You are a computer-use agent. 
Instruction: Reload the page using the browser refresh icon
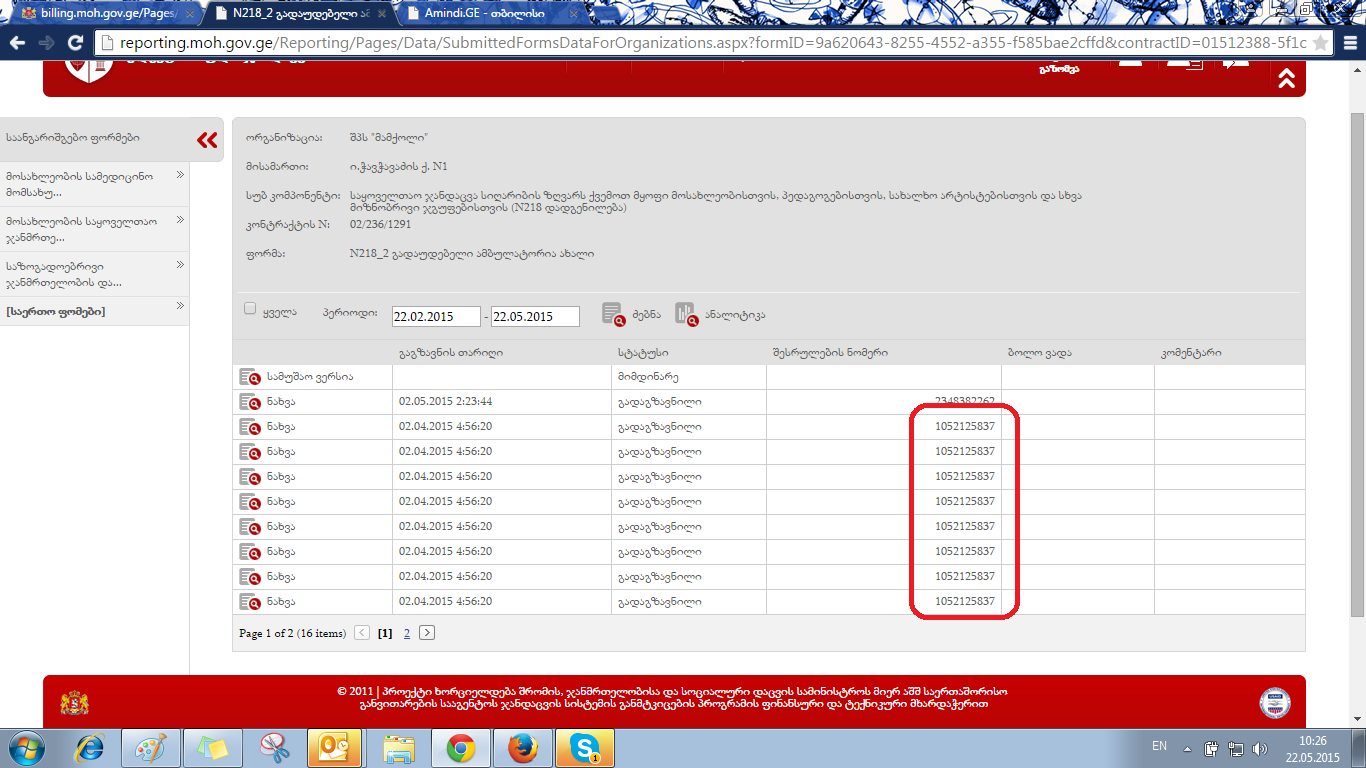point(75,43)
